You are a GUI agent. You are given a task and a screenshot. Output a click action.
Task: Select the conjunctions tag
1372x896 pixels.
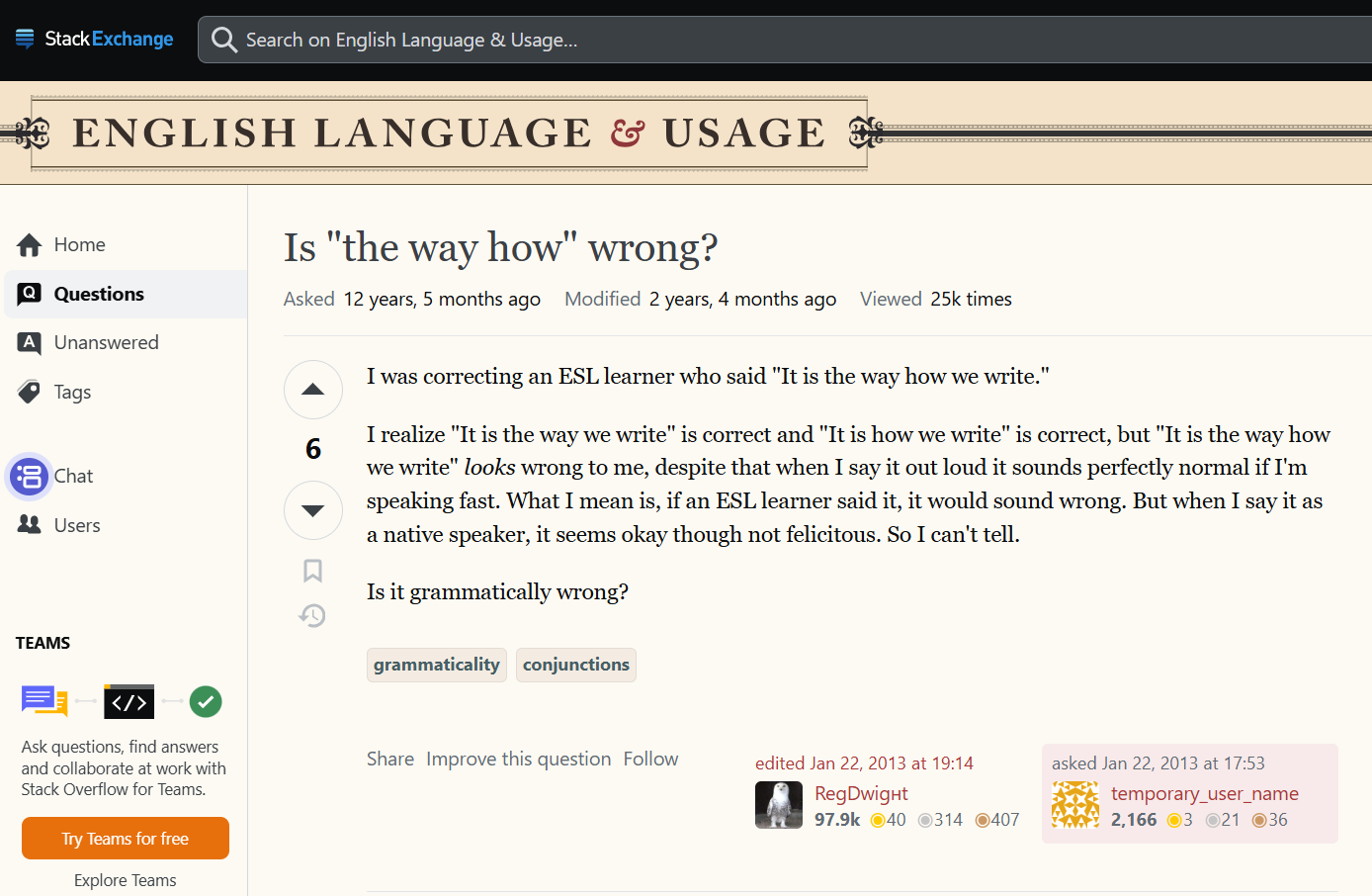coord(575,665)
